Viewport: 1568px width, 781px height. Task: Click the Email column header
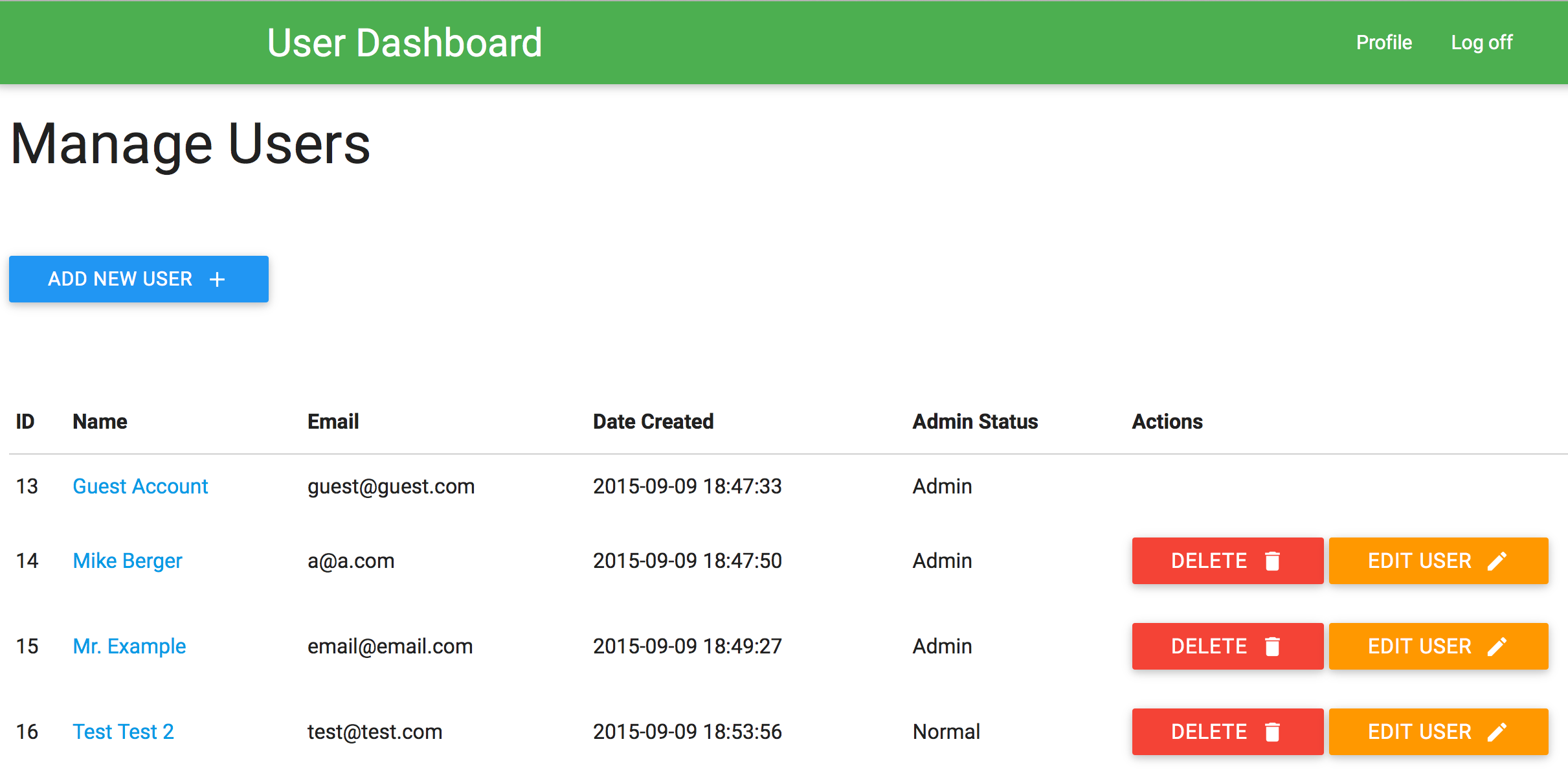(333, 422)
